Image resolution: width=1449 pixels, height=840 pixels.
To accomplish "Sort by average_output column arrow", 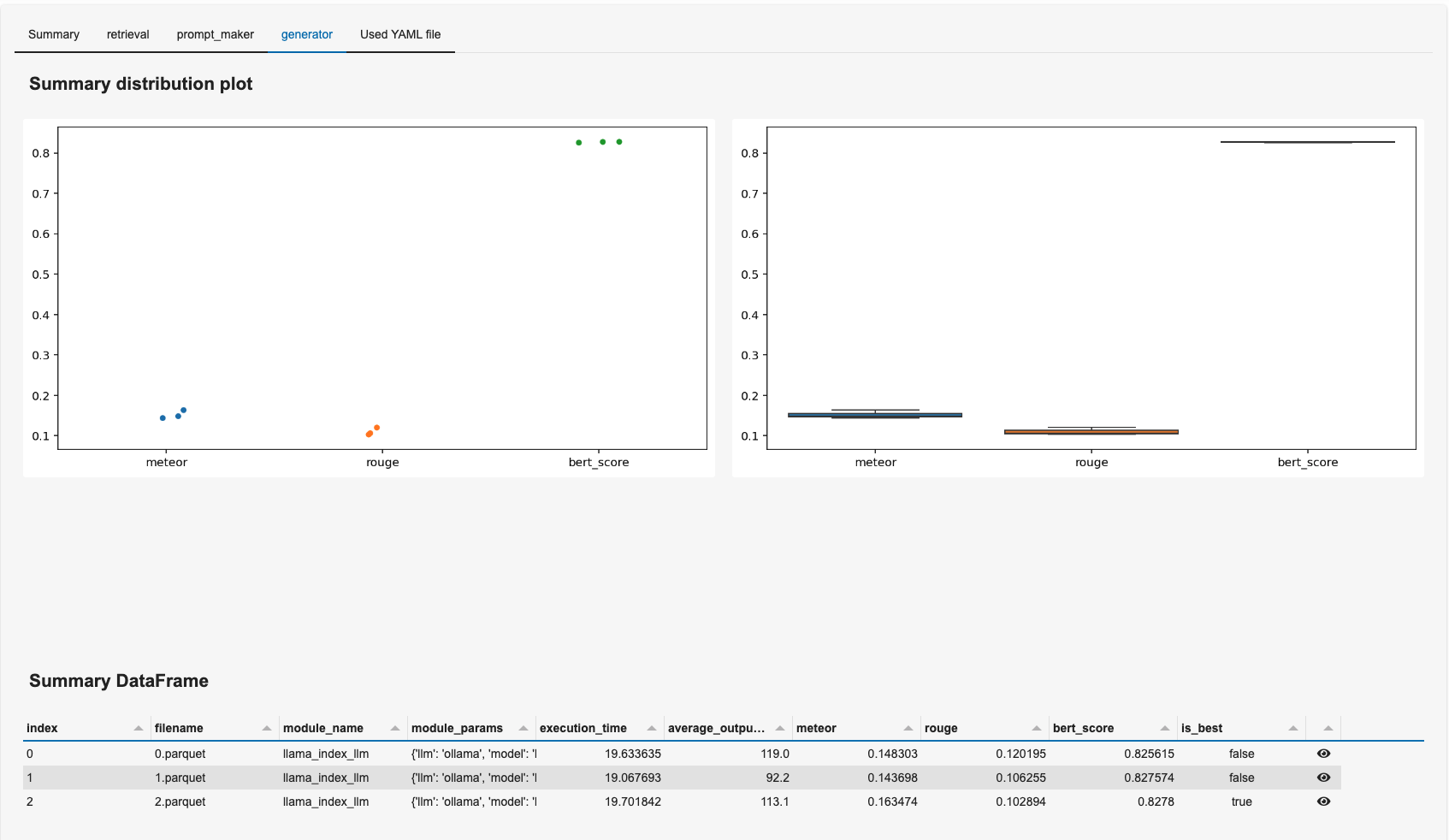I will coord(780,728).
